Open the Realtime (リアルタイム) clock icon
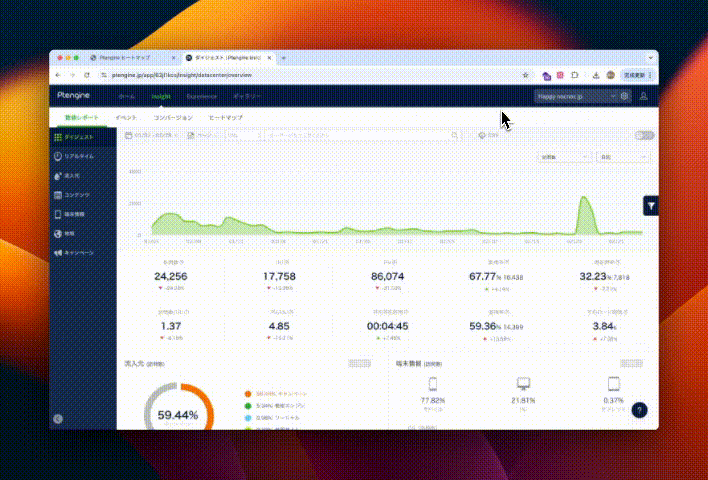 tap(58, 156)
